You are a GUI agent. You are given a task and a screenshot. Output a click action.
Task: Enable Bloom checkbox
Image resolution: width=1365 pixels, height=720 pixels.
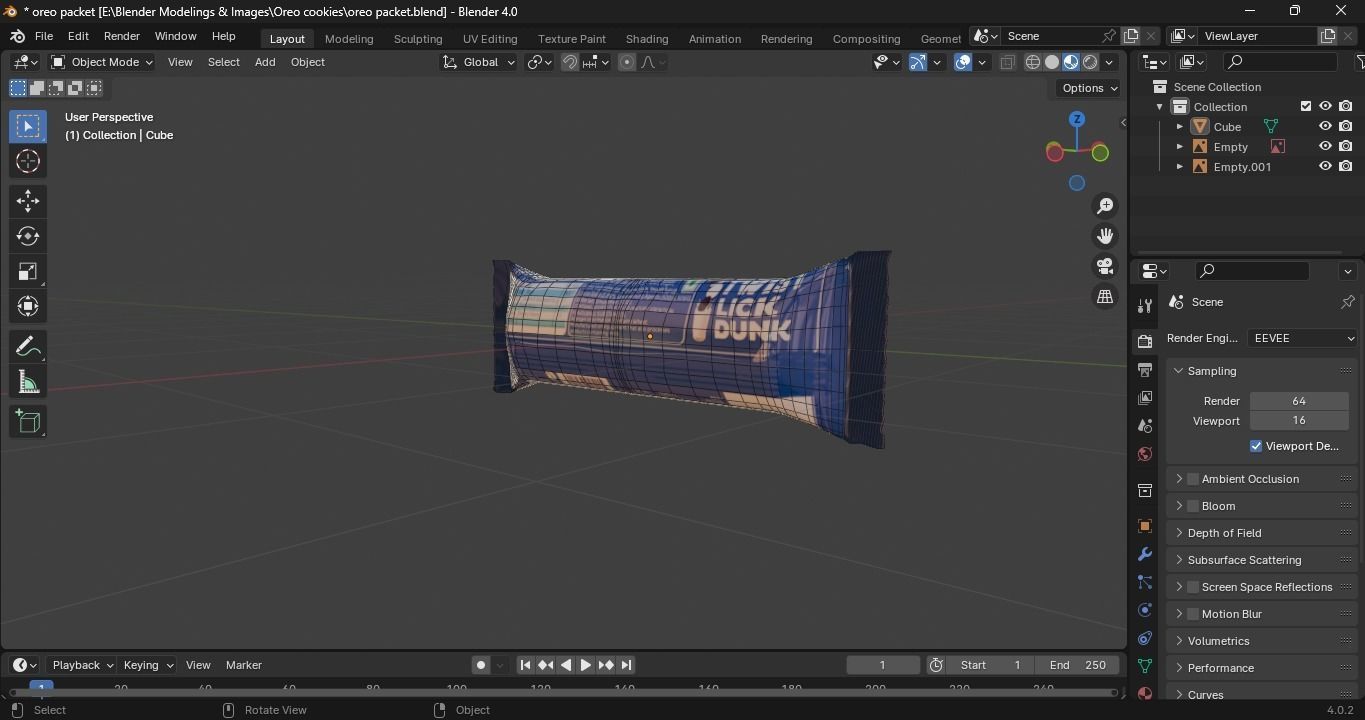click(x=1193, y=506)
